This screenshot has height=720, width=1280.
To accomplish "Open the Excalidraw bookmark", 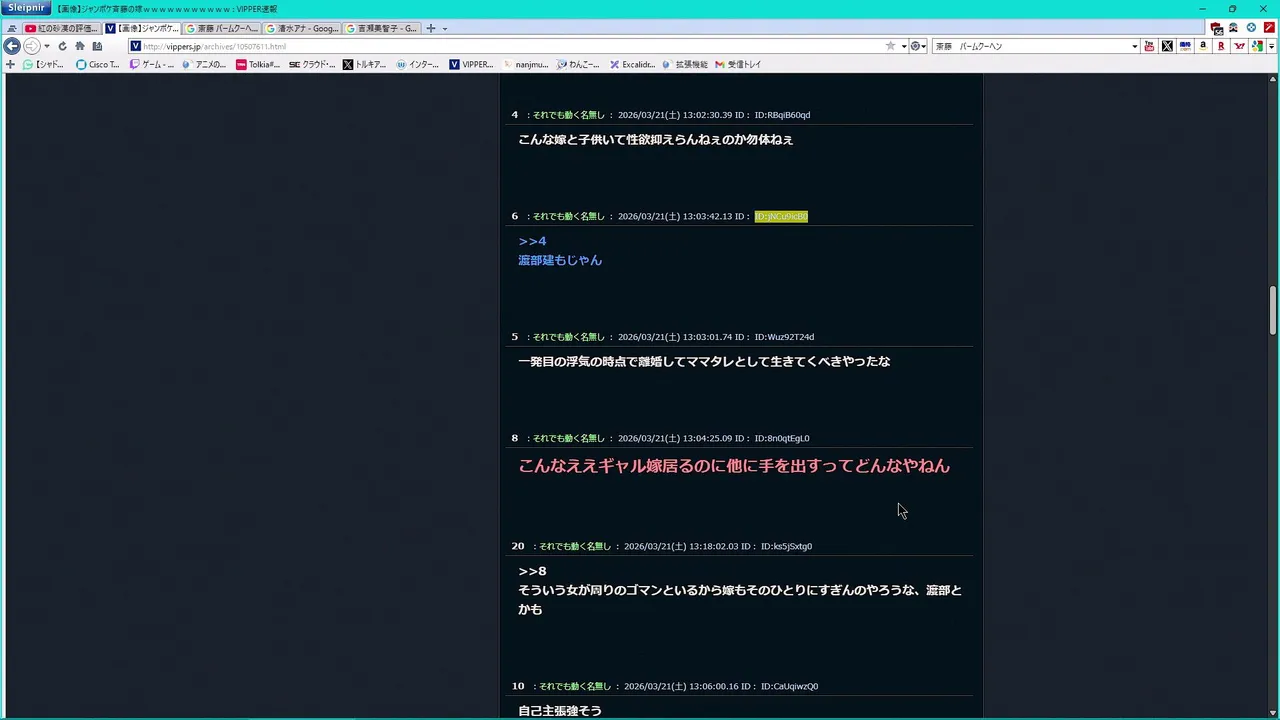I will point(632,64).
